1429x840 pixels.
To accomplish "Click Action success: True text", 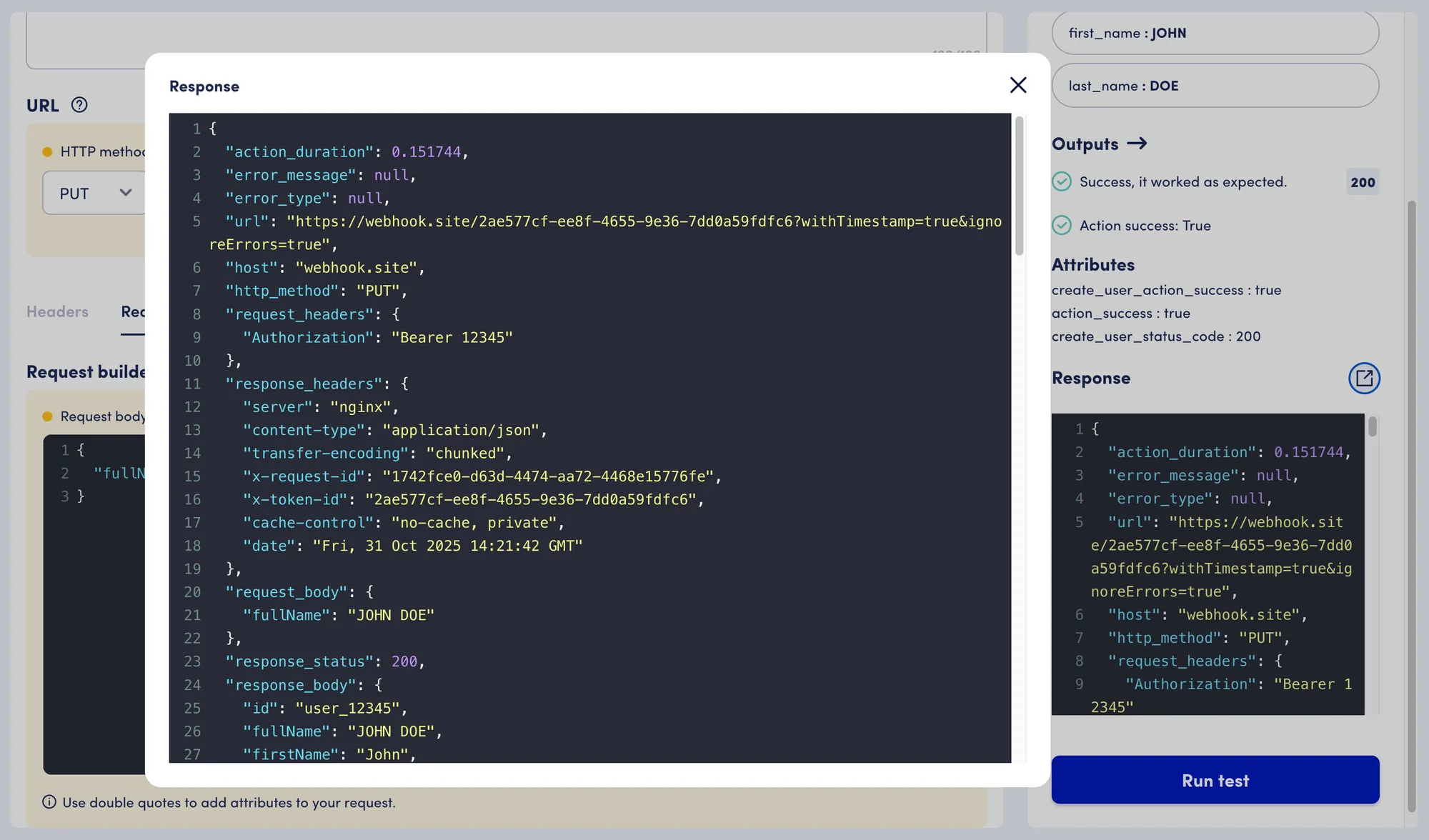I will pyautogui.click(x=1145, y=225).
